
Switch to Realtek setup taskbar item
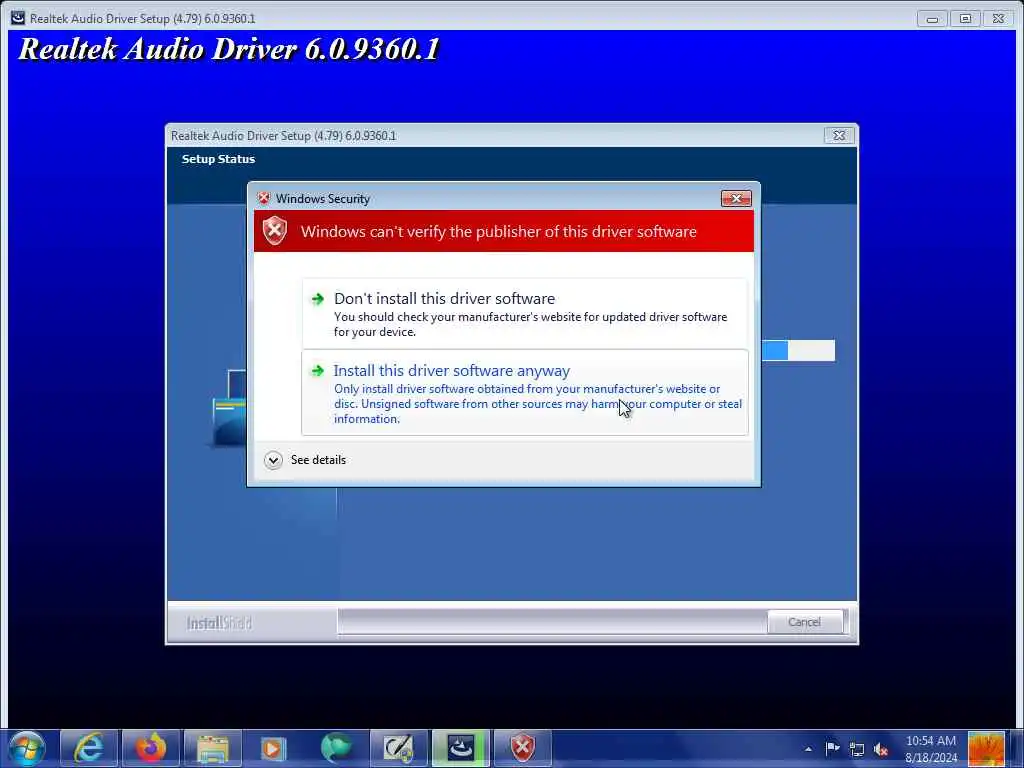point(460,748)
